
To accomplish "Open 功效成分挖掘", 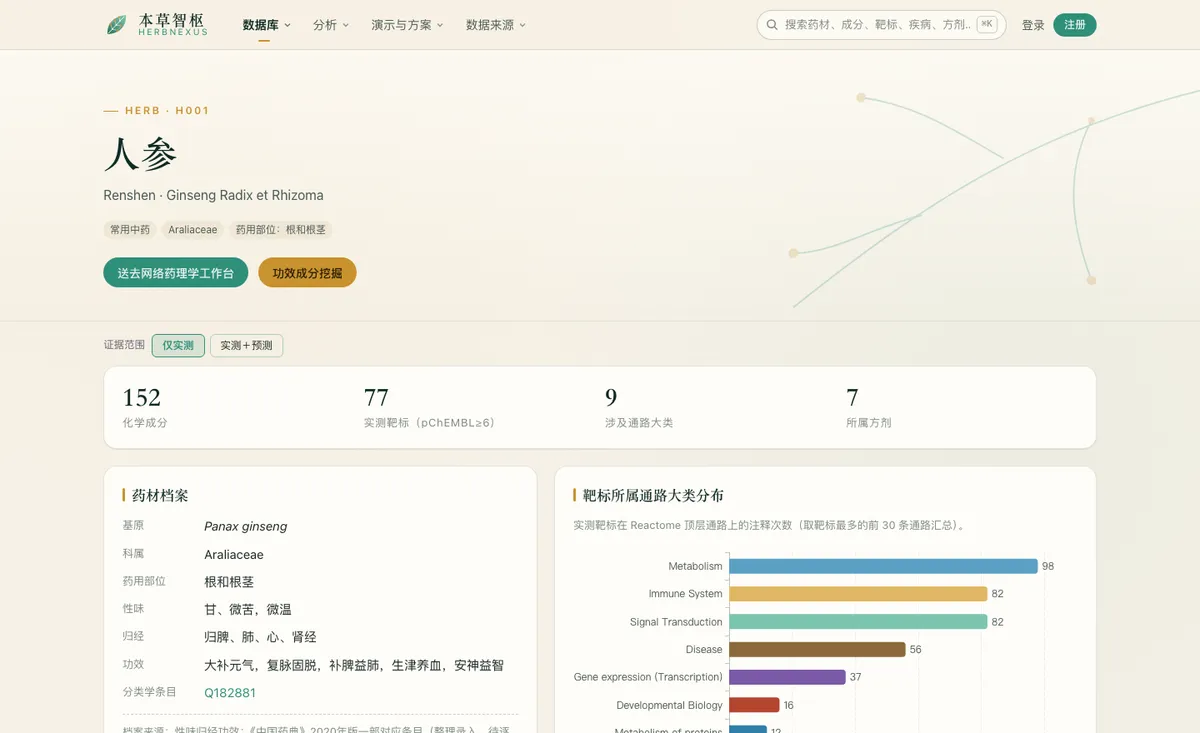I will coord(307,273).
